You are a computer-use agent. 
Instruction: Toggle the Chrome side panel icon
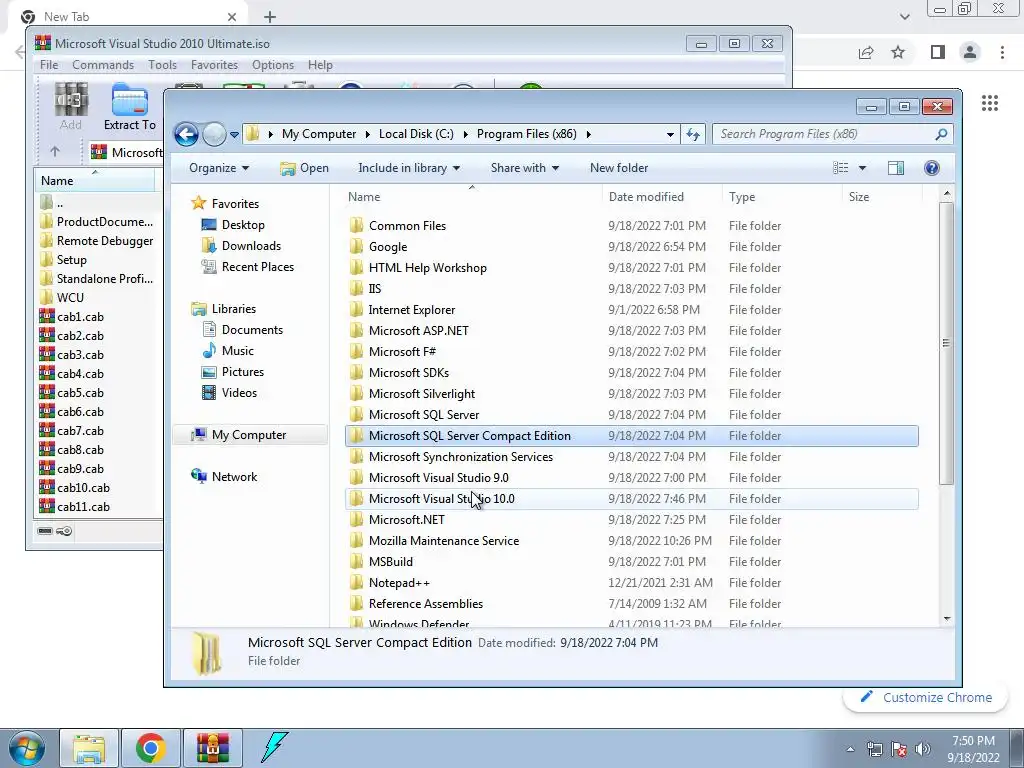(x=938, y=52)
